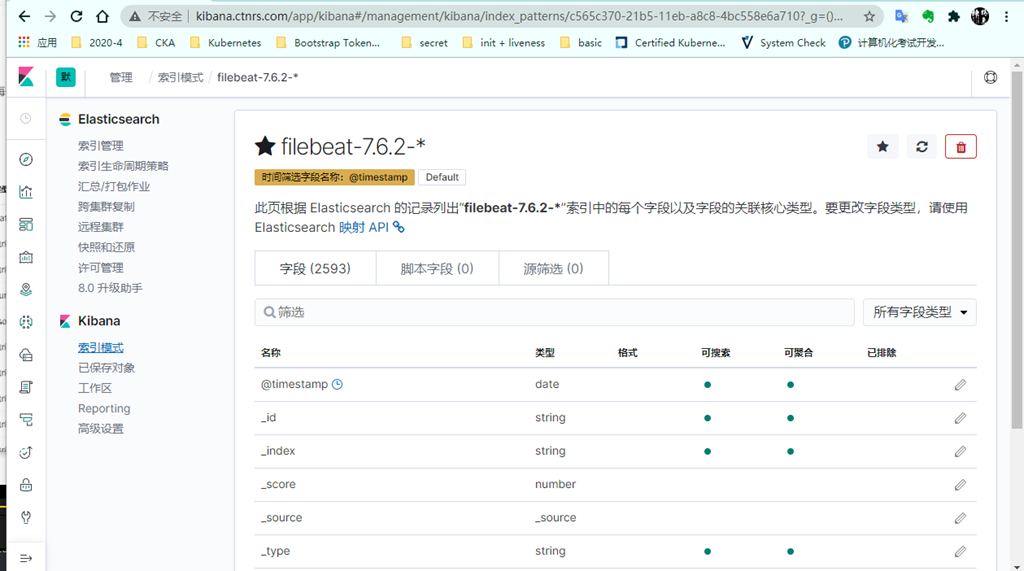Viewport: 1024px width, 571px height.
Task: Switch to the 源筛选 (0) tab
Action: pos(553,269)
